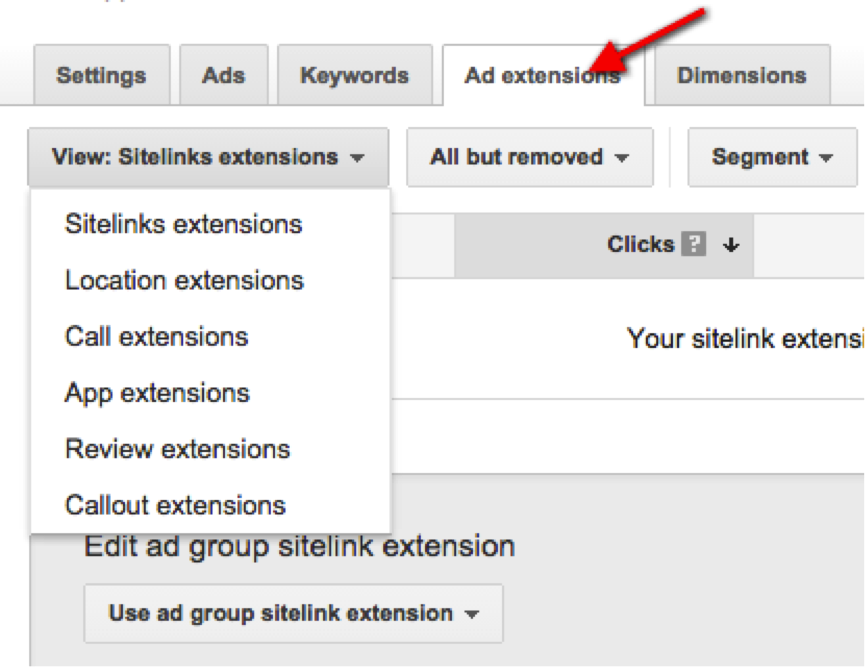
Task: Select Review extensions menu entry
Action: [178, 449]
